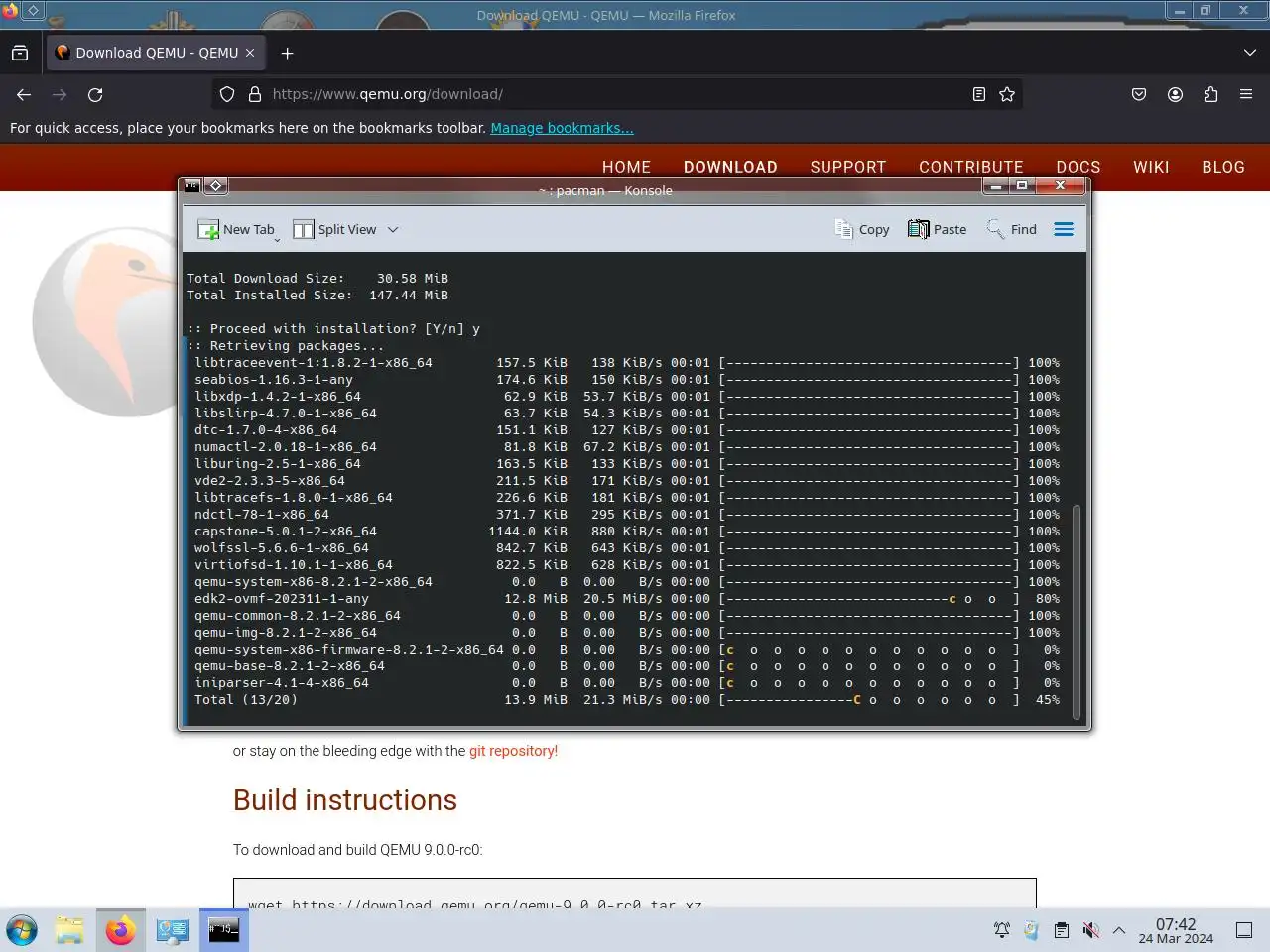The height and width of the screenshot is (952, 1270).
Task: Reload the QEMU download page
Action: point(95,94)
